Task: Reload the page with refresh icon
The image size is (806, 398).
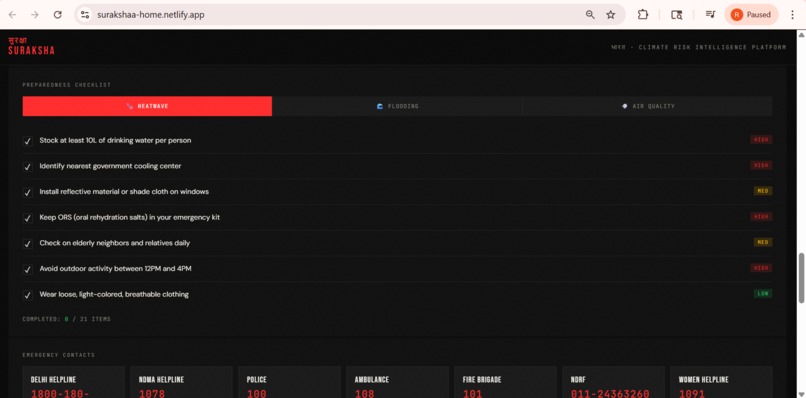Action: [x=58, y=15]
